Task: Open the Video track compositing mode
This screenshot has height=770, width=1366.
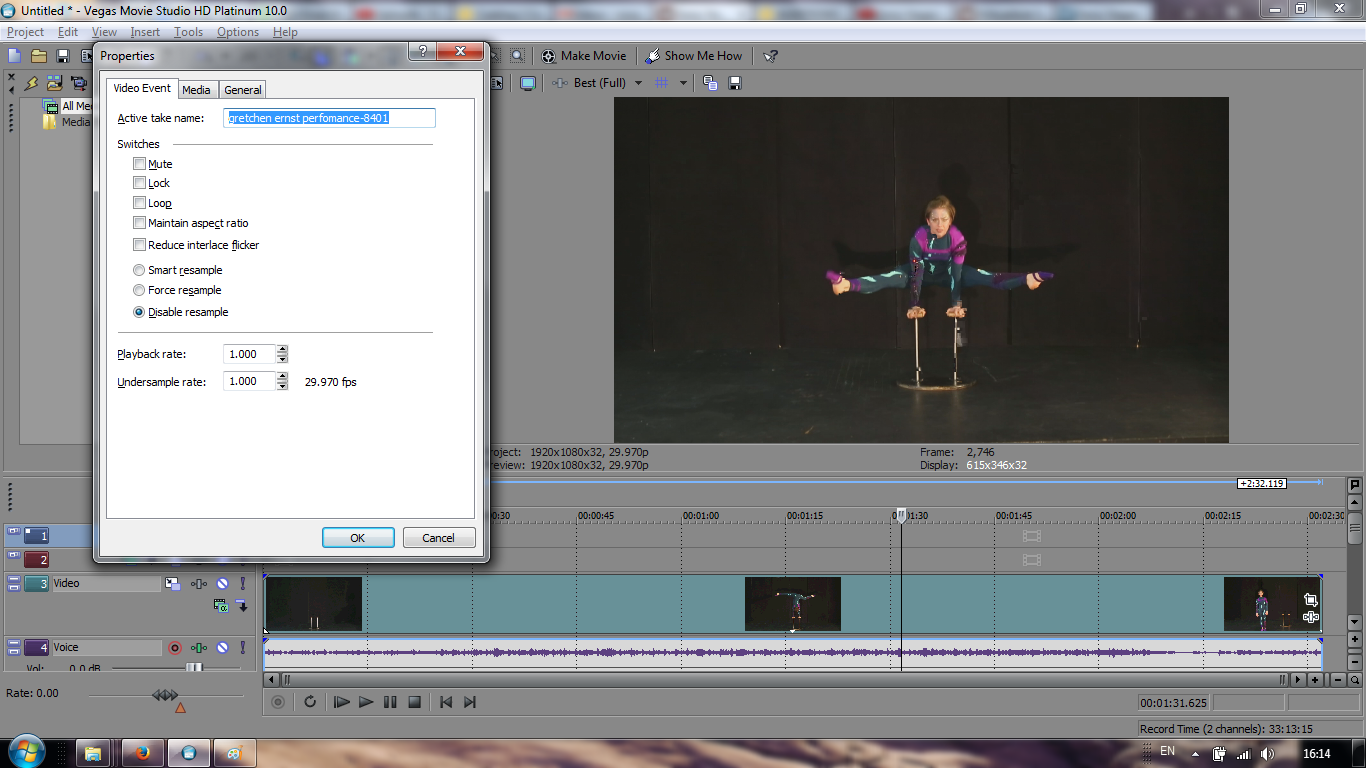Action: tap(221, 605)
